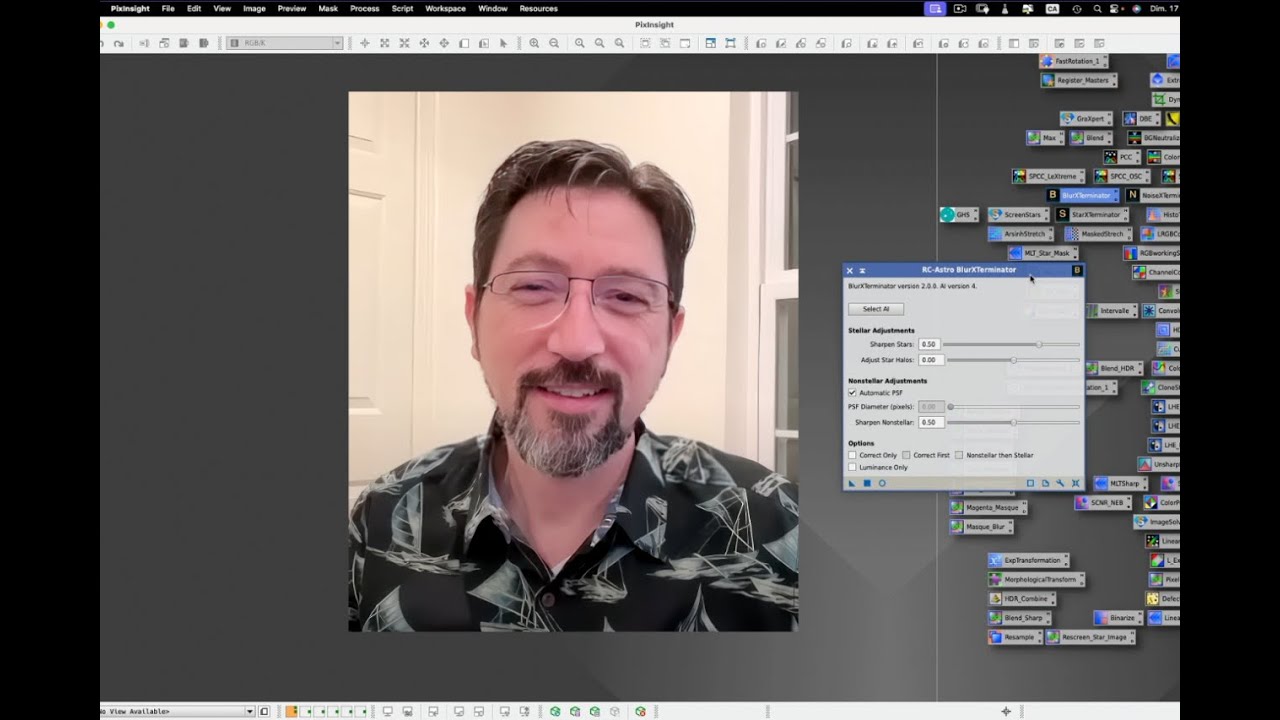The width and height of the screenshot is (1280, 720).
Task: Adjust the Sharpen Stars slider
Action: coord(1012,344)
